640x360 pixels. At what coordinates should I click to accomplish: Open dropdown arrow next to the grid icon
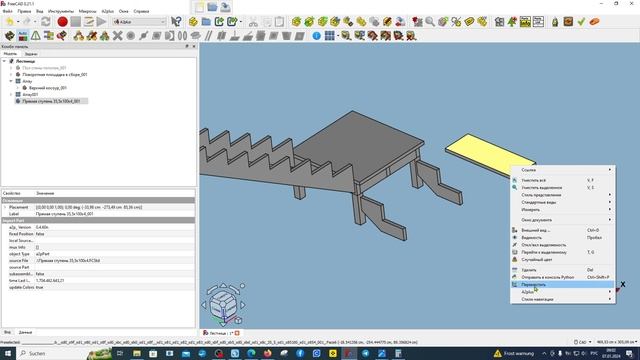(x=338, y=36)
